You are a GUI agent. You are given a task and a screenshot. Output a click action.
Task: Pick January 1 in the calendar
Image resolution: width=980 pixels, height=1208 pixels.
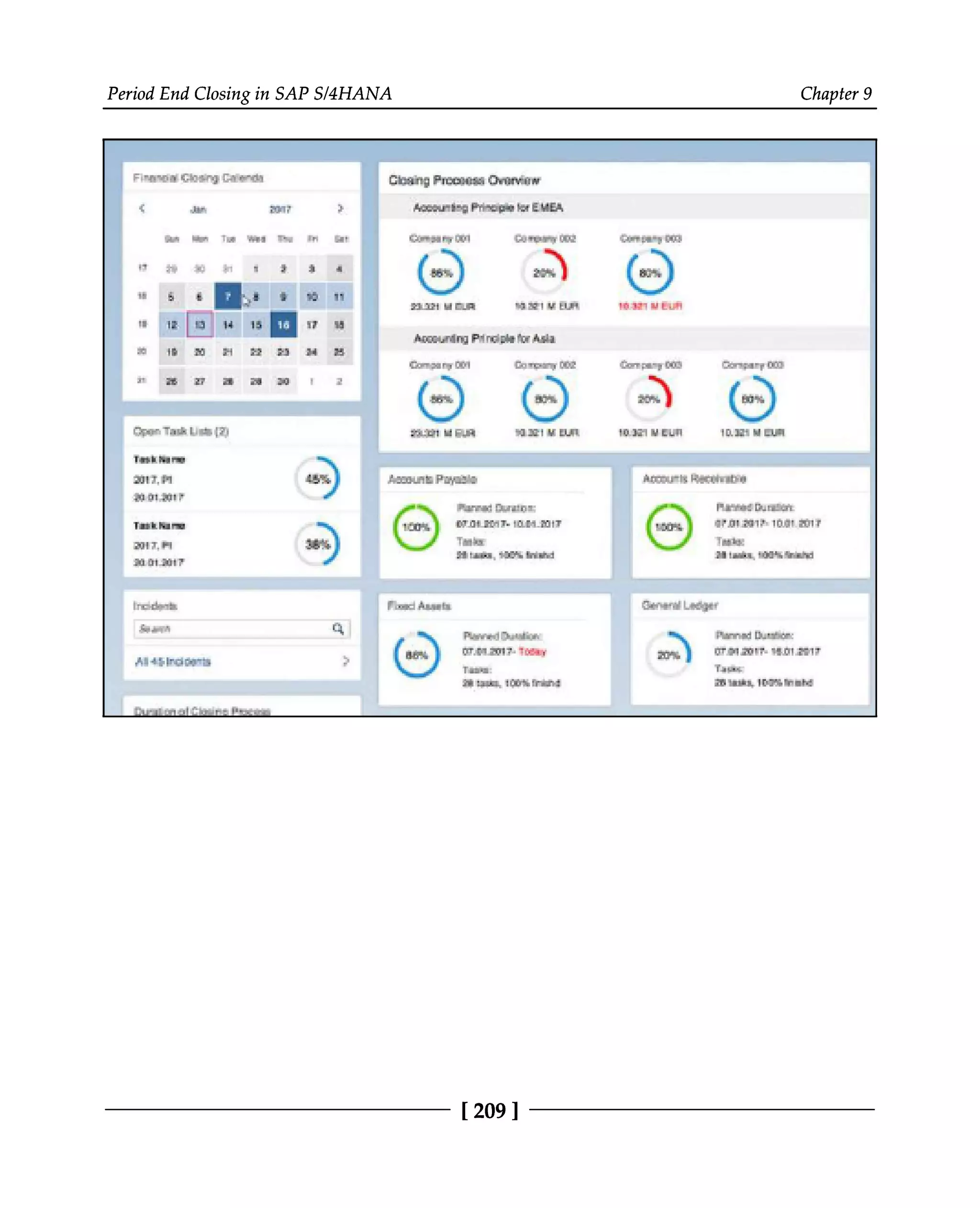pos(256,269)
